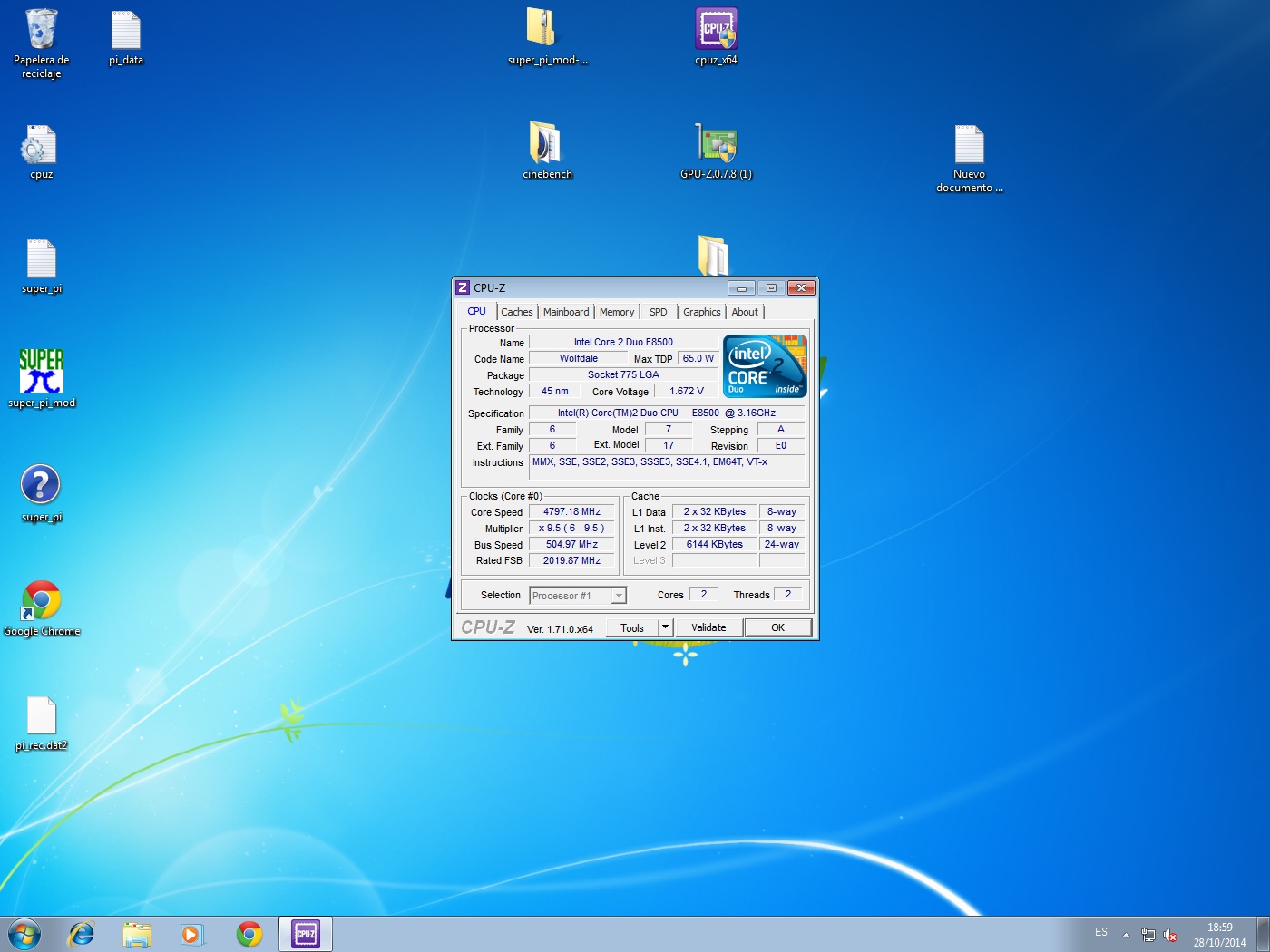Open the About tab

(745, 312)
